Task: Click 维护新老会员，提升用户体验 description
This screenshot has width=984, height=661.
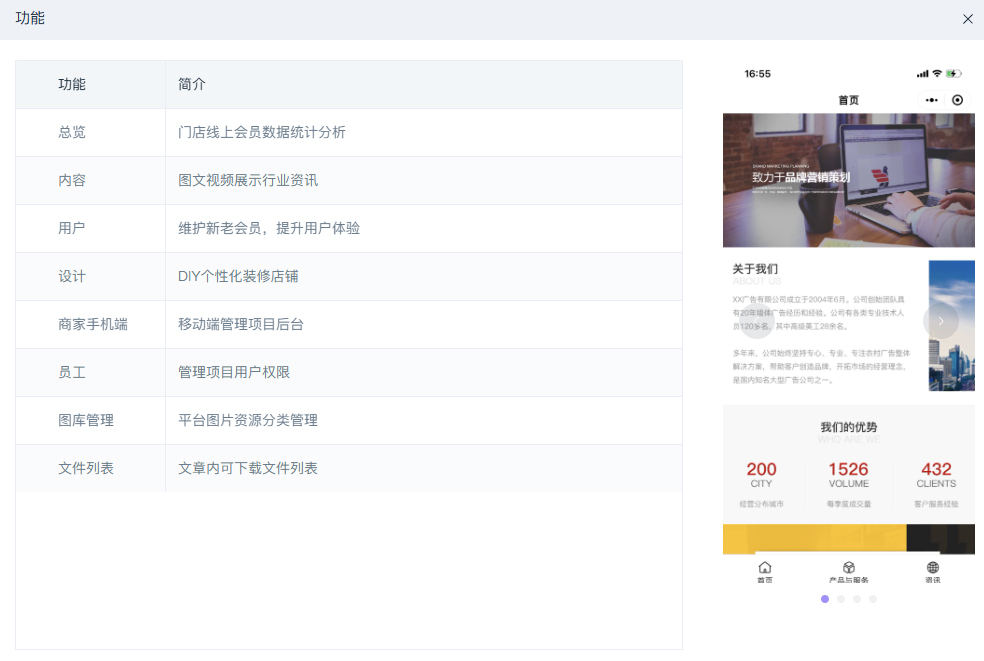Action: pos(269,228)
